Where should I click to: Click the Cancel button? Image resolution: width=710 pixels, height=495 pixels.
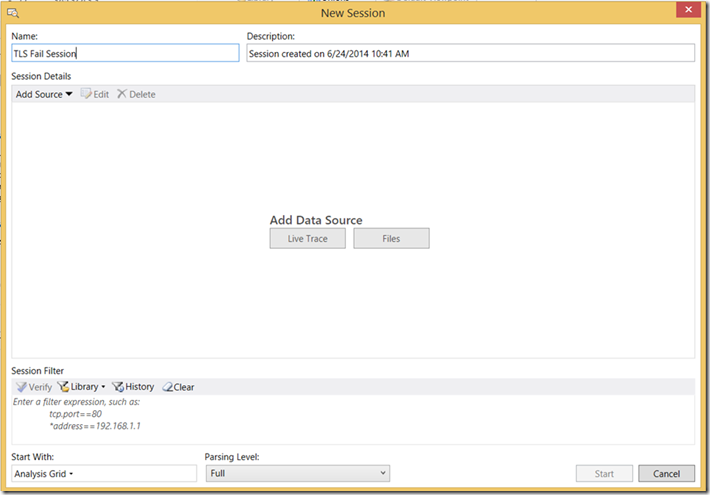pos(666,474)
